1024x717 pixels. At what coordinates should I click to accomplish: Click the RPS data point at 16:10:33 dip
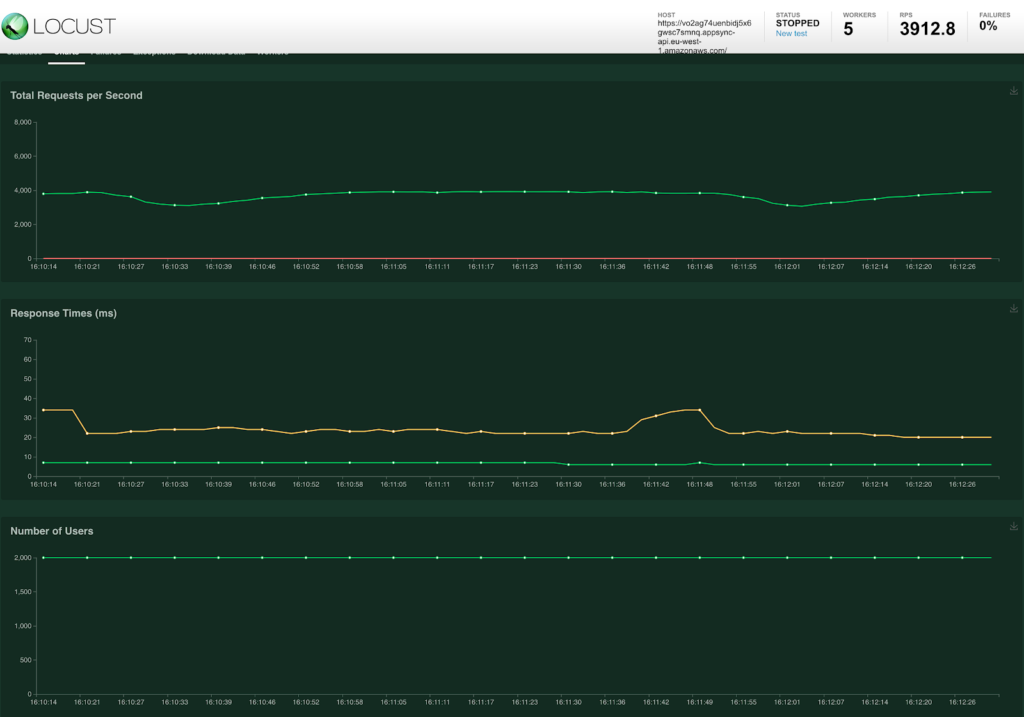point(174,205)
